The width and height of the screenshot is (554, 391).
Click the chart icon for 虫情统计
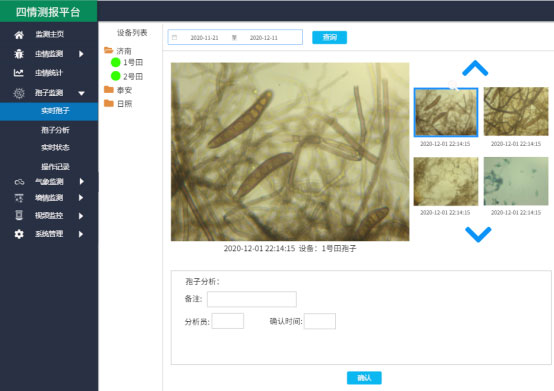click(18, 73)
